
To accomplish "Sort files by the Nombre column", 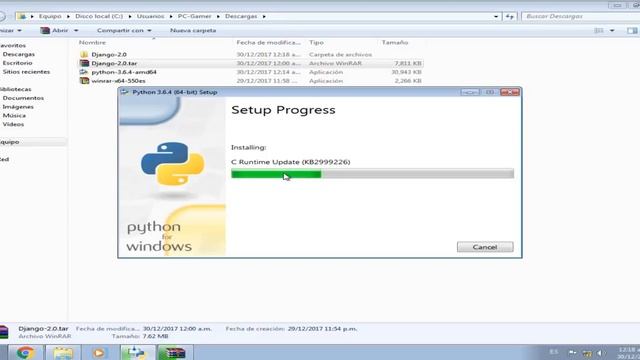I will click(x=92, y=42).
